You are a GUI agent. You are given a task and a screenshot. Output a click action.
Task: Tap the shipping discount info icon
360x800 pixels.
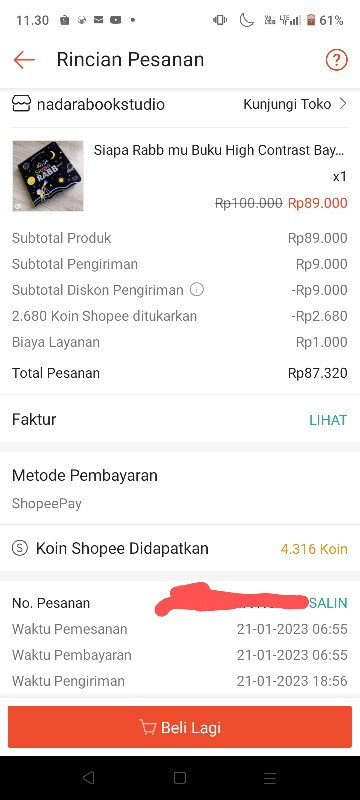coord(197,290)
